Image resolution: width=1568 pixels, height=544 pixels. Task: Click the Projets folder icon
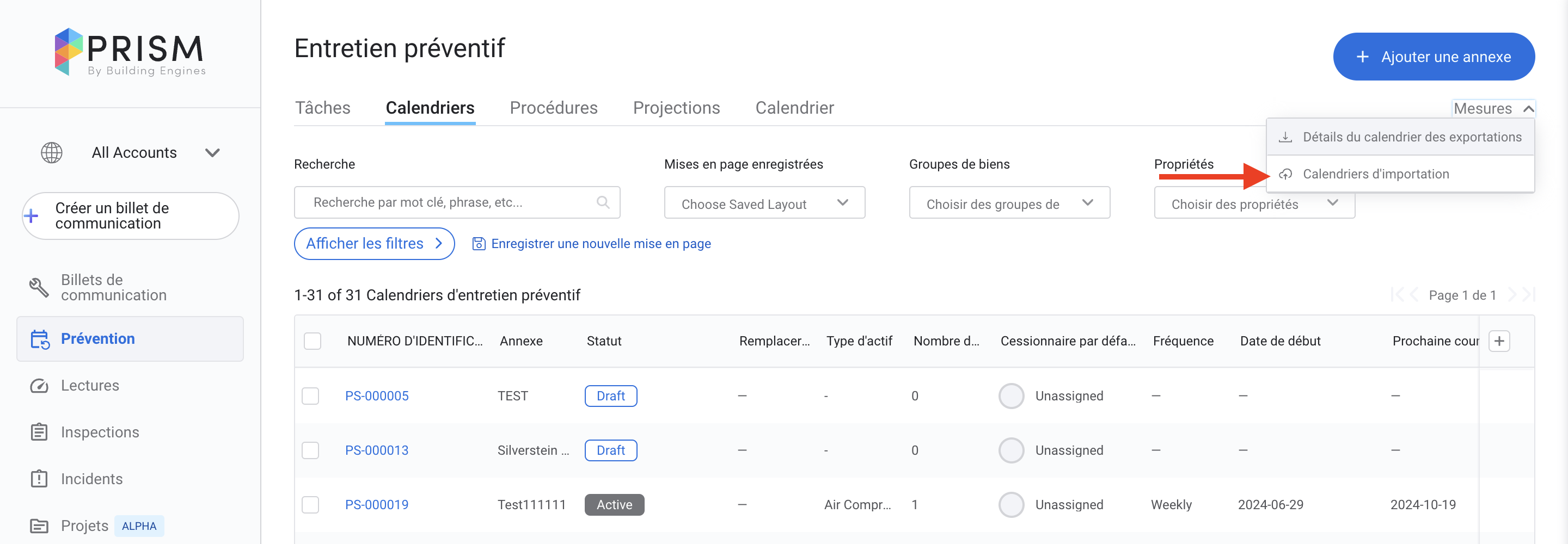tap(39, 526)
